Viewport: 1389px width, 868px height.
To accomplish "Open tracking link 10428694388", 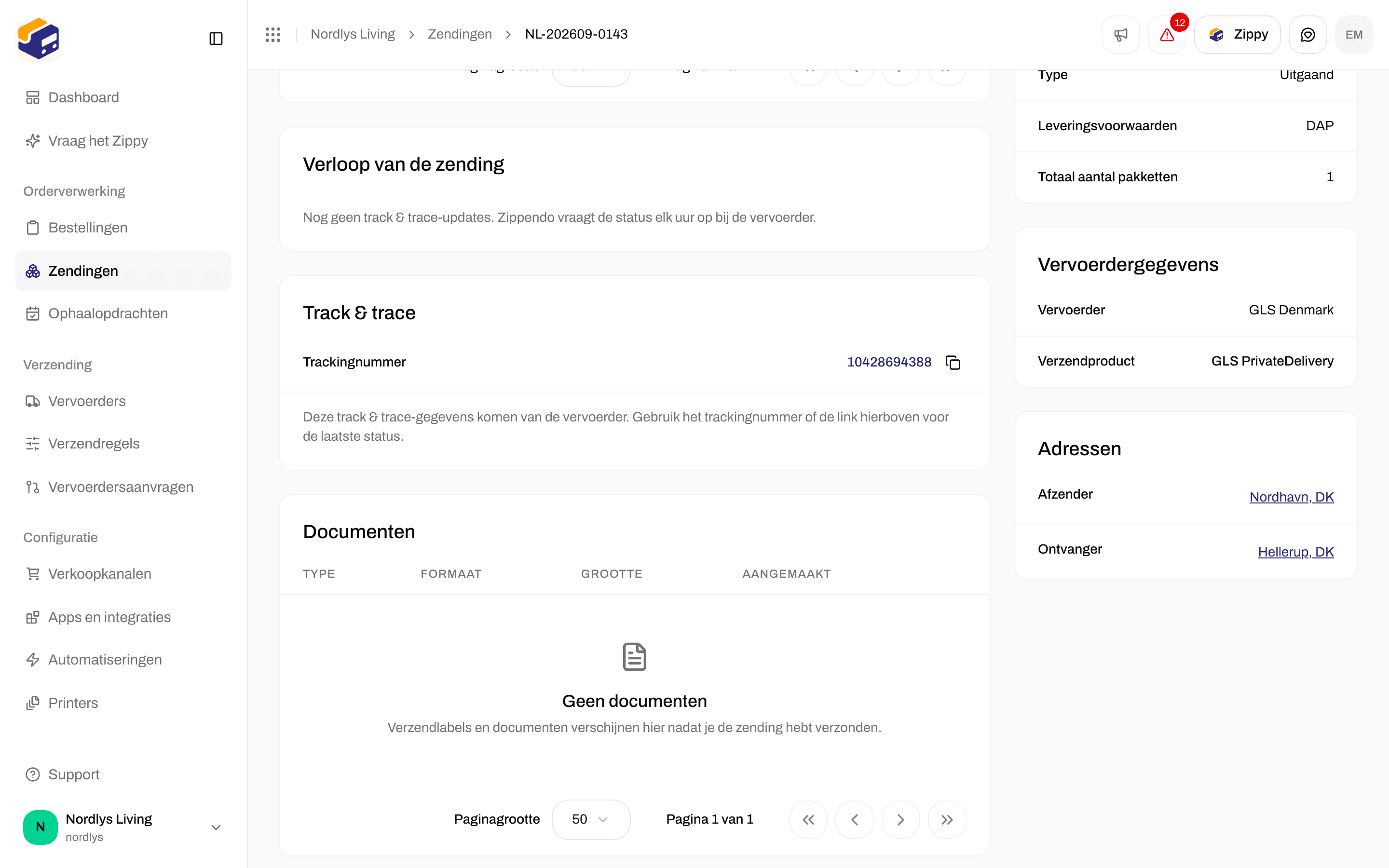I will tap(889, 362).
